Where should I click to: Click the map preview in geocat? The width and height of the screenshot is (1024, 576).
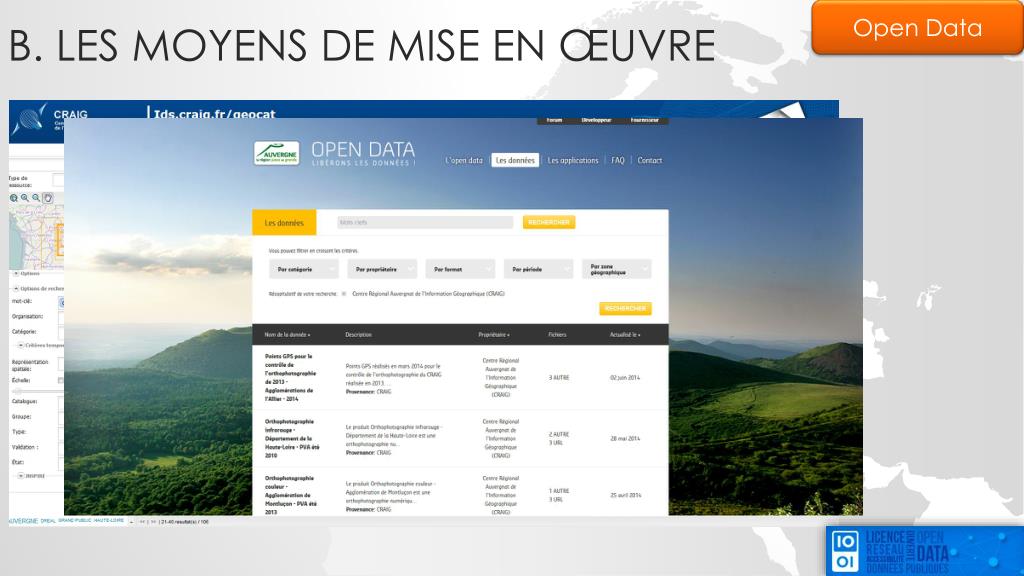coord(37,237)
